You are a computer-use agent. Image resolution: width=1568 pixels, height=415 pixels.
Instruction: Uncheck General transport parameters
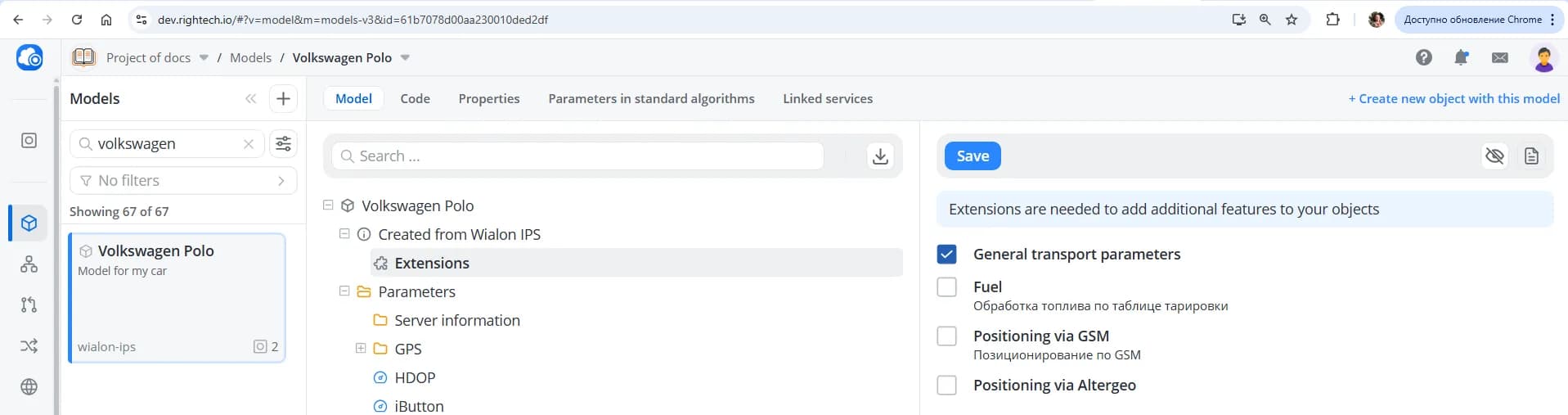click(946, 255)
